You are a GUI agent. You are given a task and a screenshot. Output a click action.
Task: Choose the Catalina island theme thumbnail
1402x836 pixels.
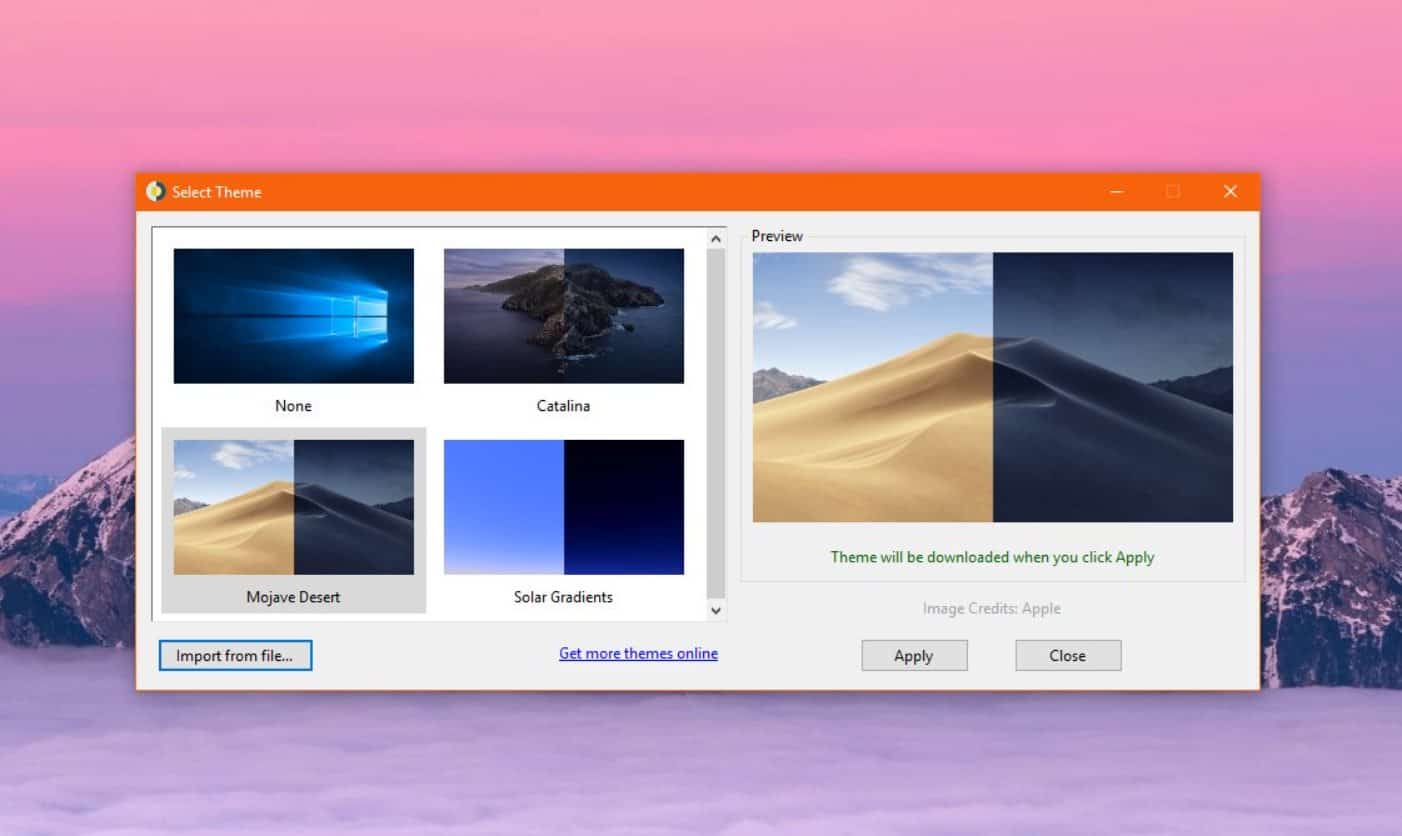click(564, 316)
